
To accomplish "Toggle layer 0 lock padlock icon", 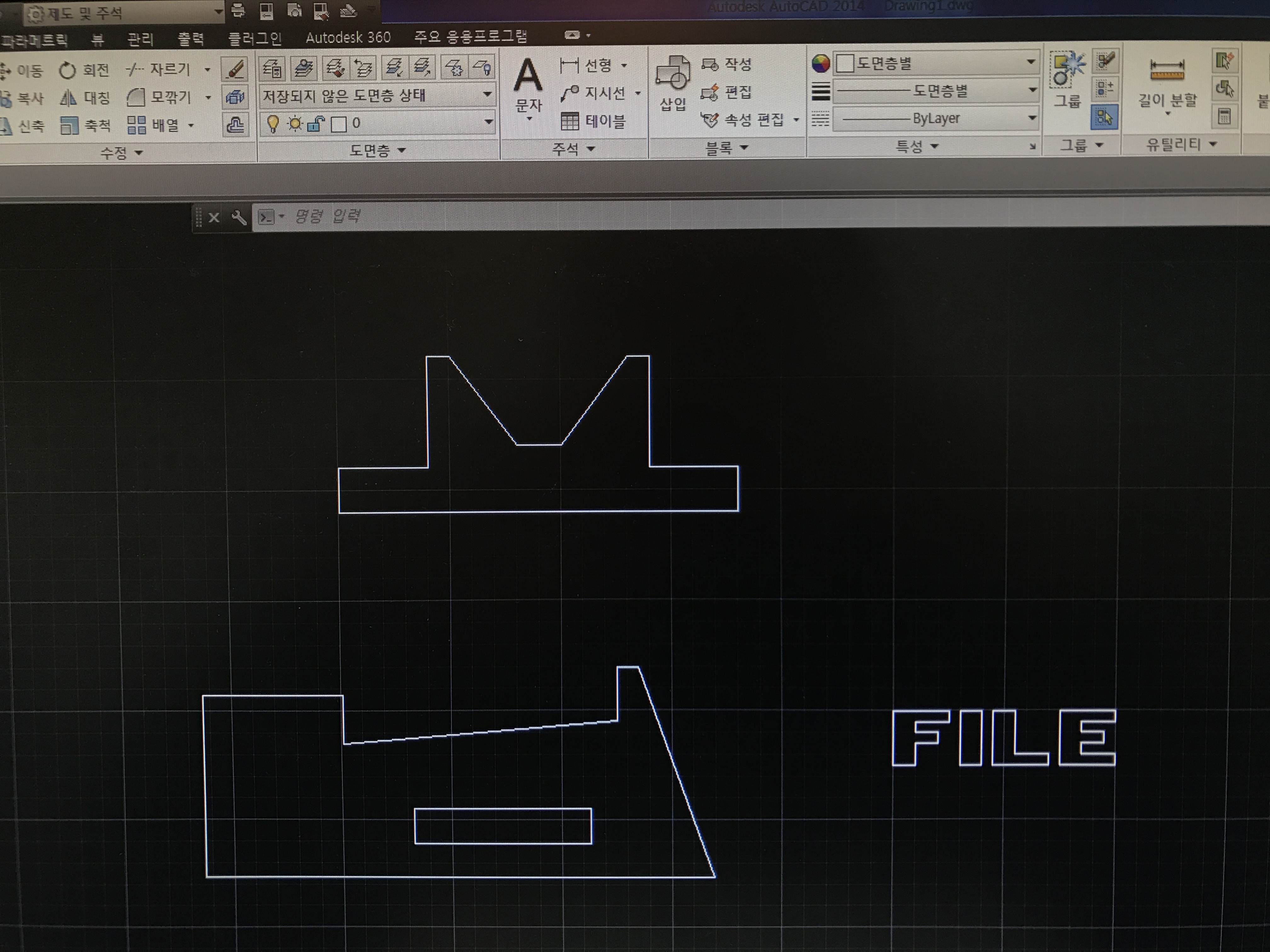I will (316, 123).
